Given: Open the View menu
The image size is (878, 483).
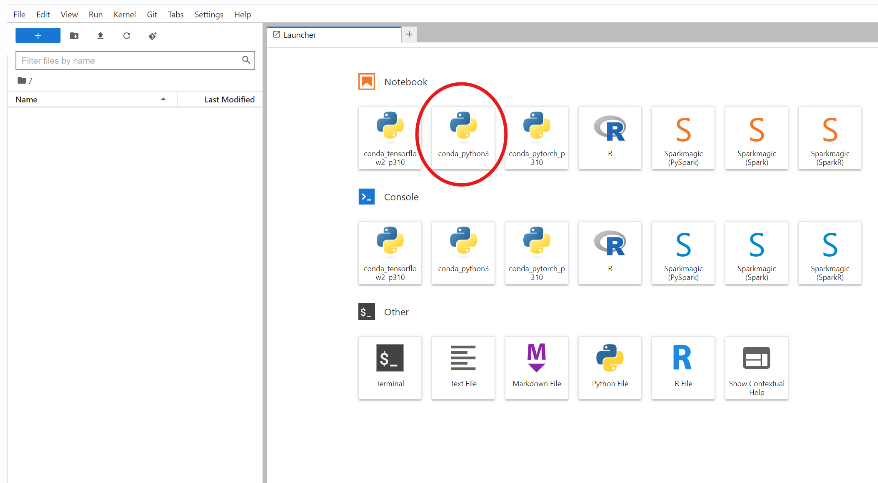Looking at the screenshot, I should 69,15.
